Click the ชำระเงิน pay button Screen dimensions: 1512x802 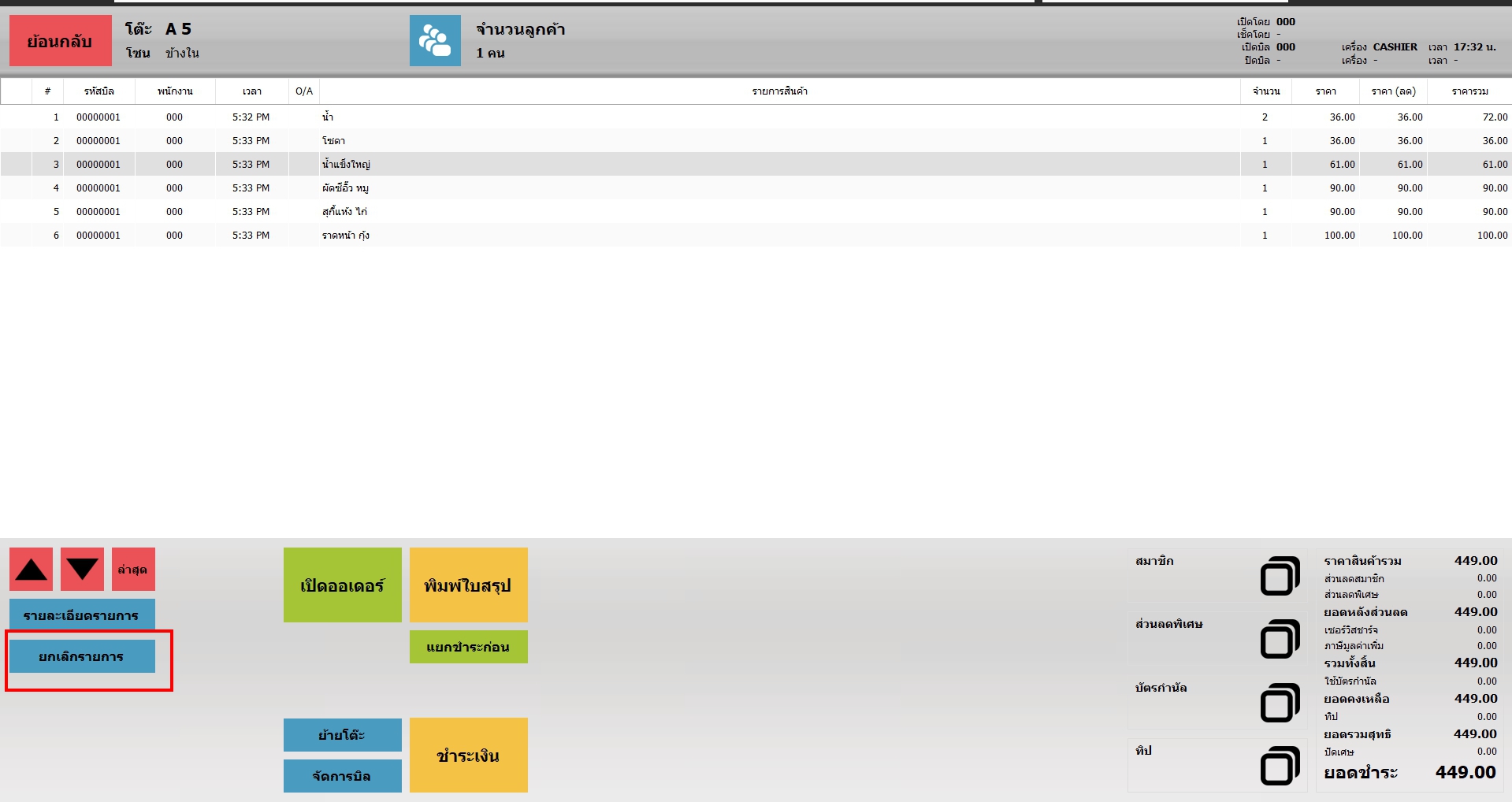pos(469,756)
